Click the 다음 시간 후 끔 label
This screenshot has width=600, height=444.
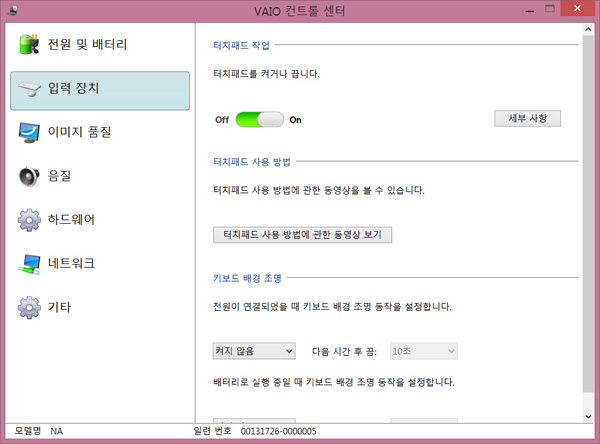[x=344, y=351]
